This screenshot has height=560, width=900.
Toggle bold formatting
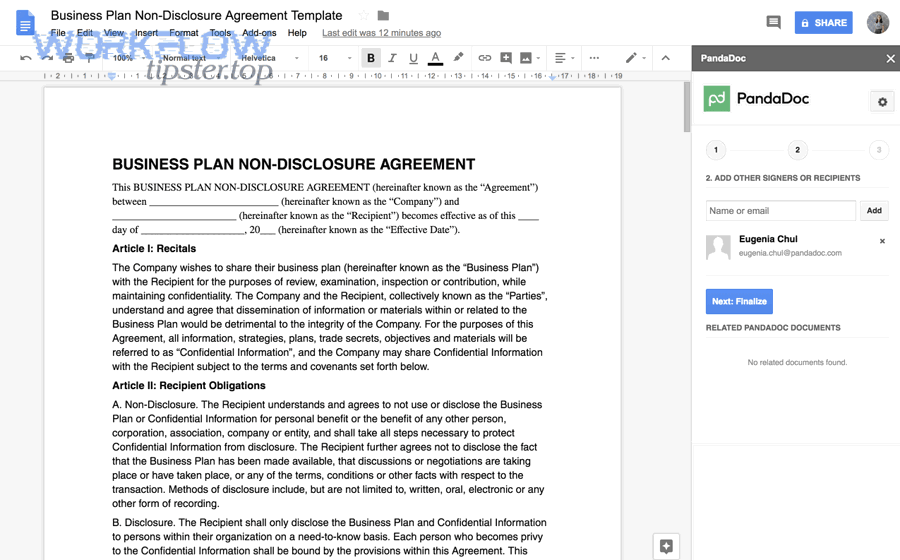(371, 58)
